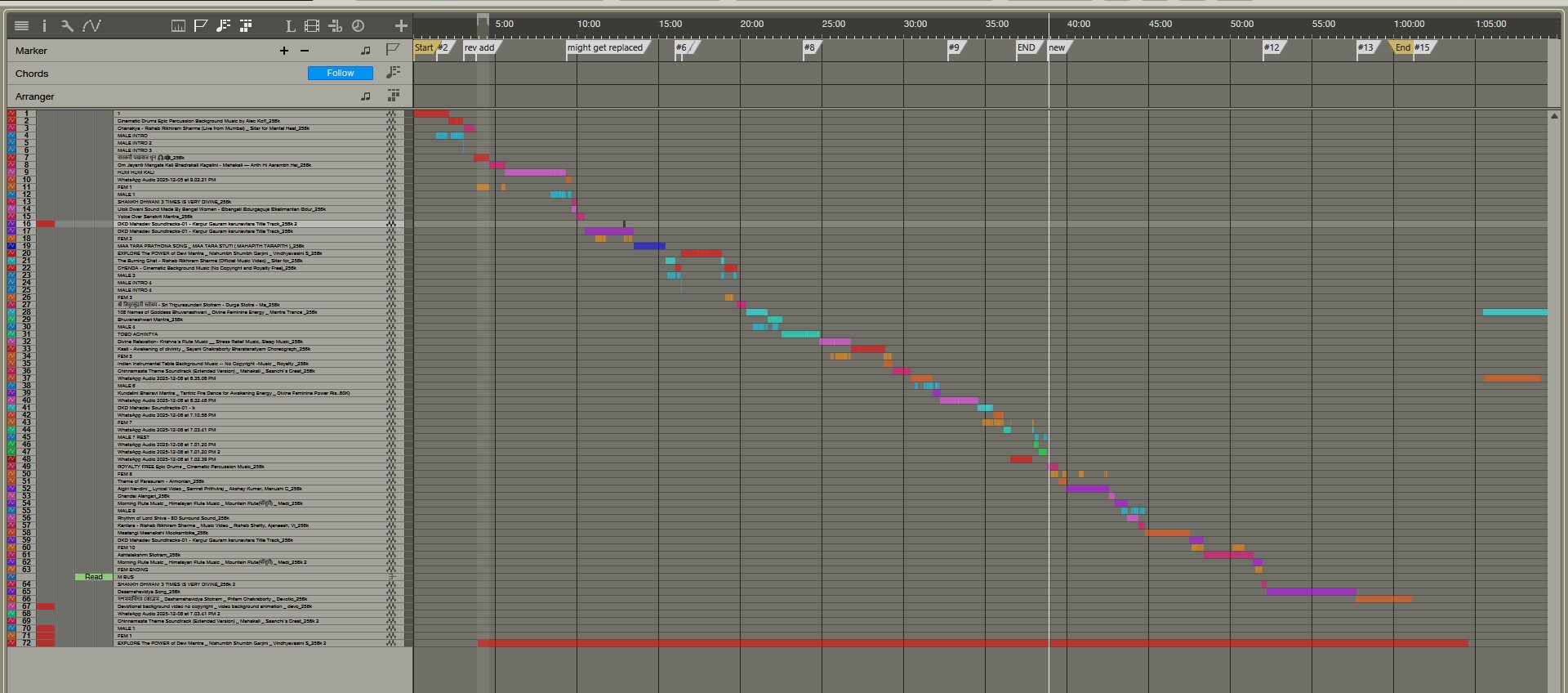Click the timebase note icon in Arranger row
Screen dimensions: 1568x693
(x=366, y=96)
